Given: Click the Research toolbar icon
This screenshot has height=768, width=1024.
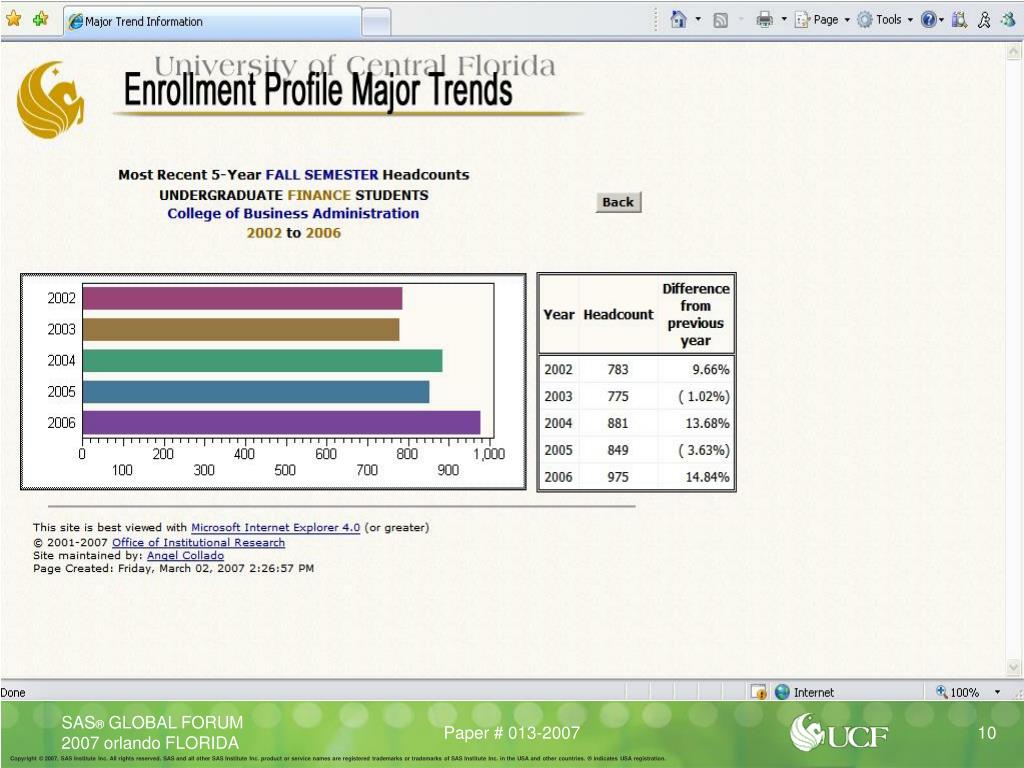Looking at the screenshot, I should point(959,20).
